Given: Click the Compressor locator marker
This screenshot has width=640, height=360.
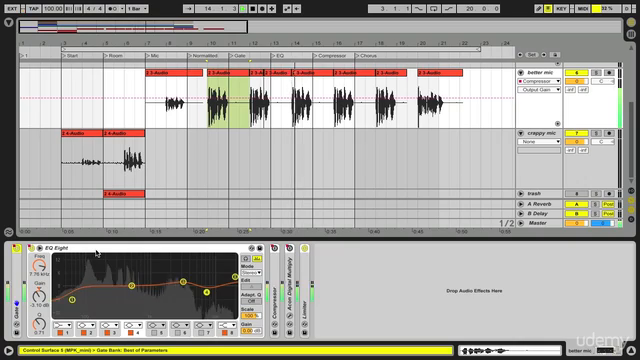Looking at the screenshot, I should coord(330,56).
